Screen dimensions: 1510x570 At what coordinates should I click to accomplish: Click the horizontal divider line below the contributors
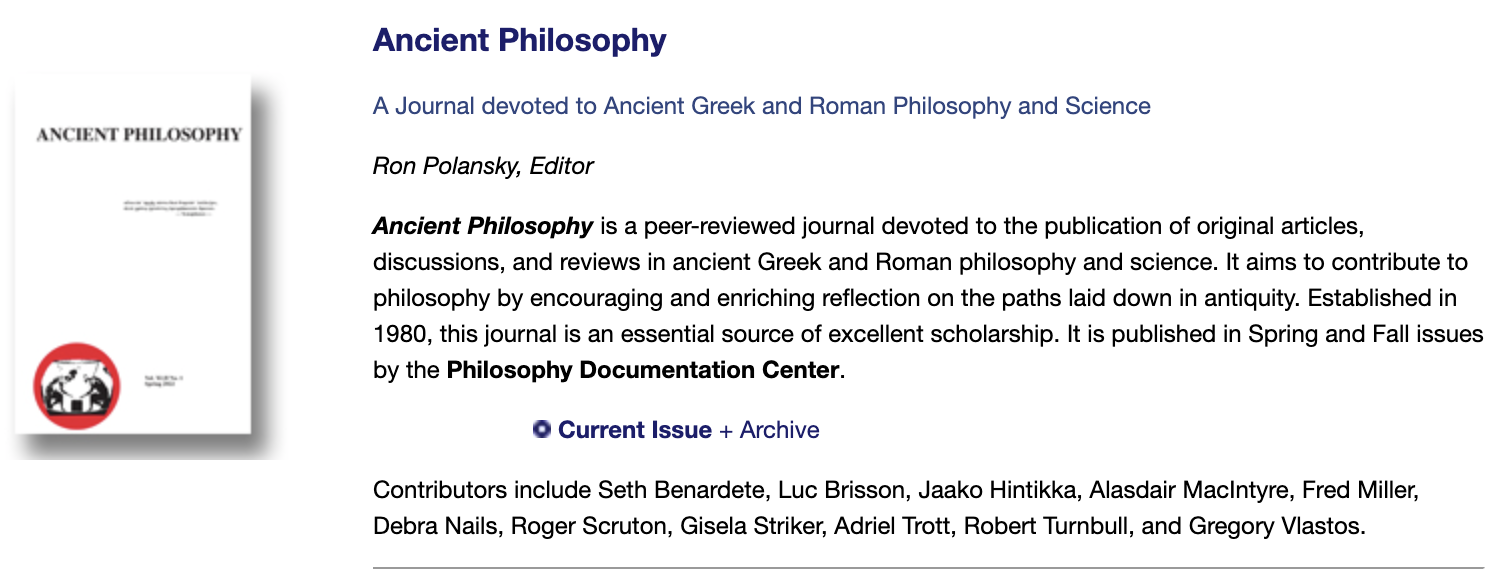(928, 567)
